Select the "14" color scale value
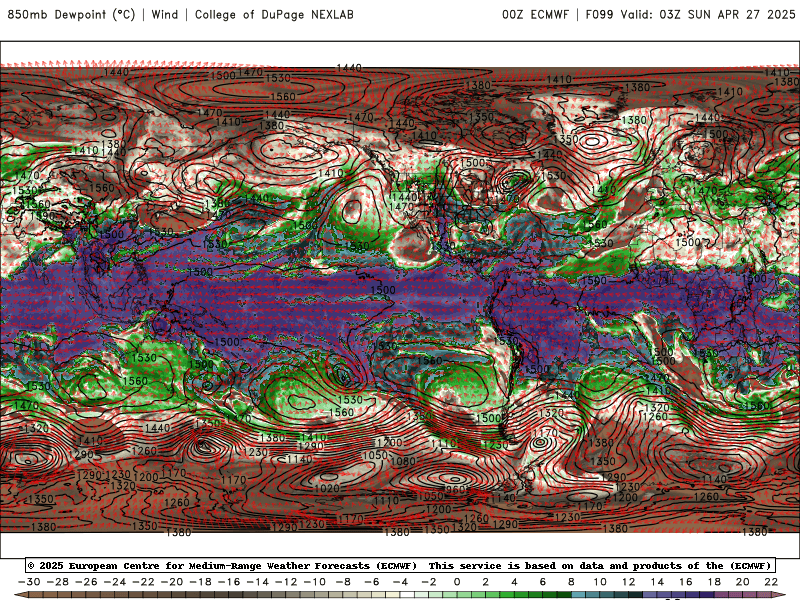 pyautogui.click(x=657, y=582)
